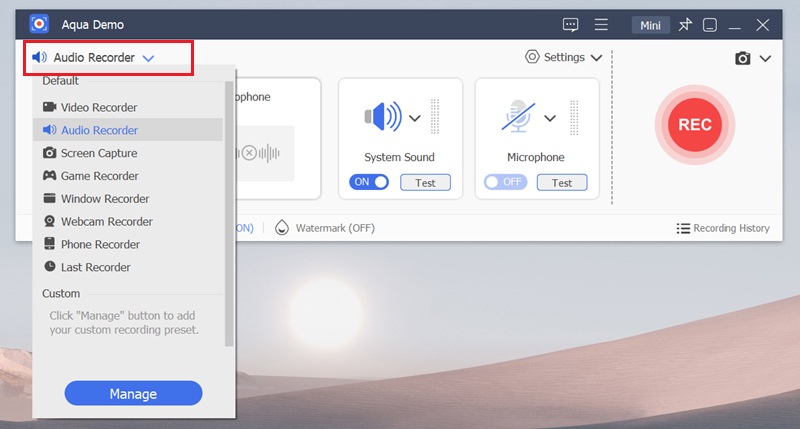Choose Last Recorder option
This screenshot has width=800, height=429.
pyautogui.click(x=128, y=267)
